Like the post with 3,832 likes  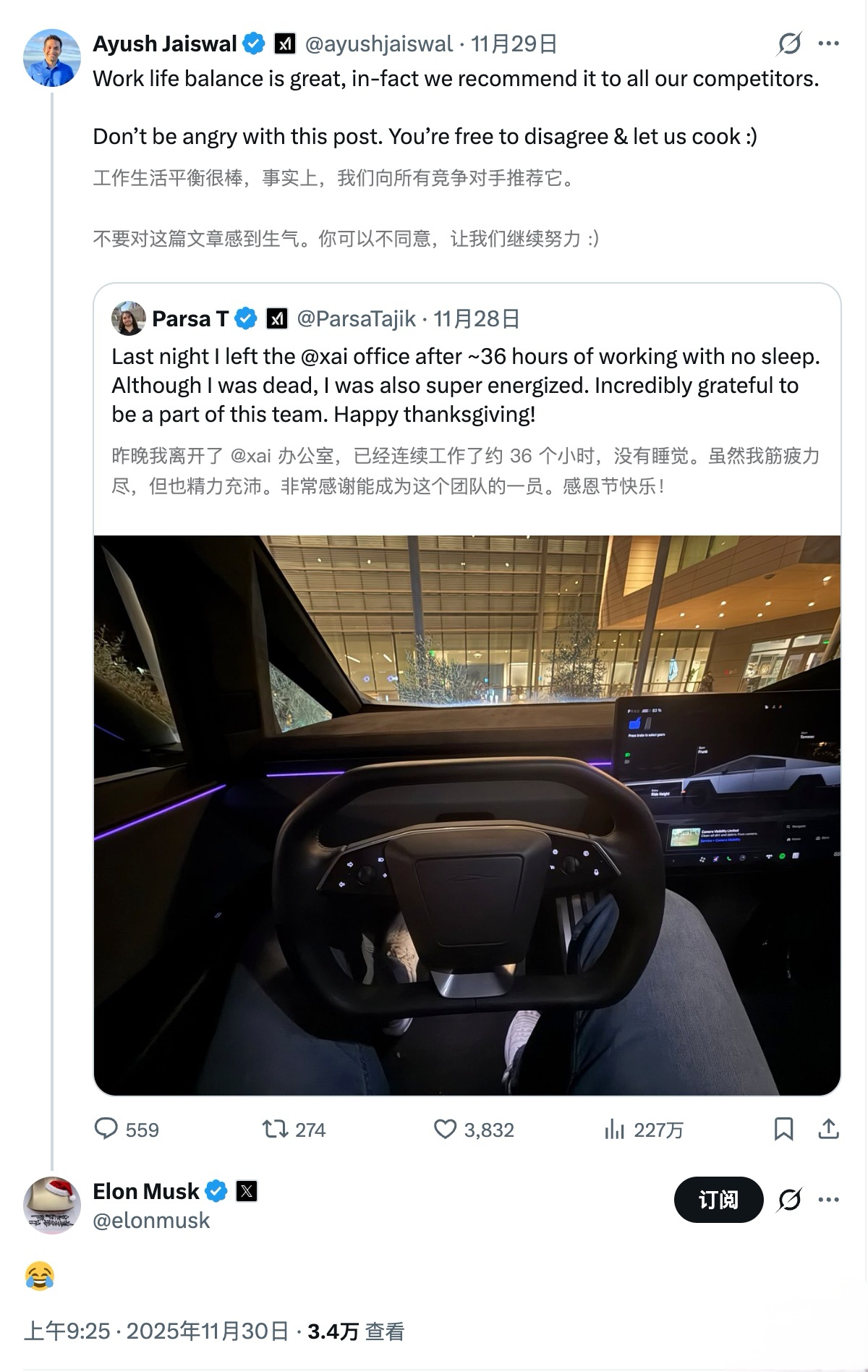pyautogui.click(x=445, y=1129)
